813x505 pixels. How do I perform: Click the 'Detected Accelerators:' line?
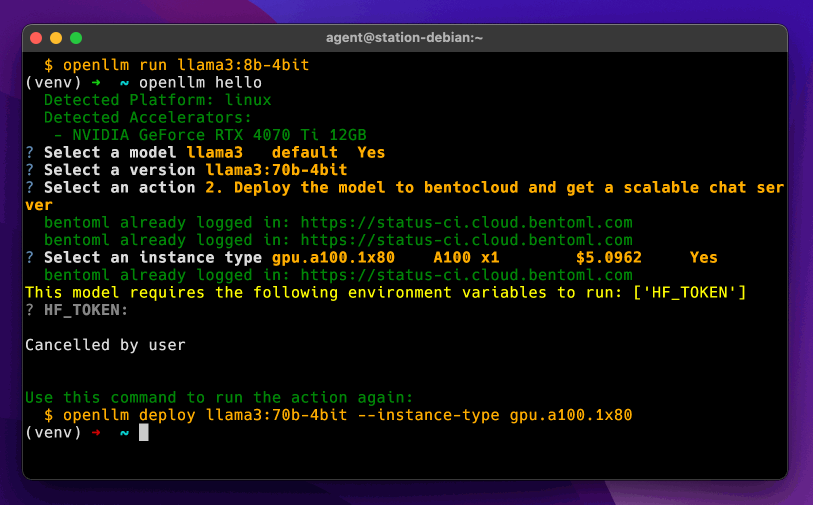148,118
